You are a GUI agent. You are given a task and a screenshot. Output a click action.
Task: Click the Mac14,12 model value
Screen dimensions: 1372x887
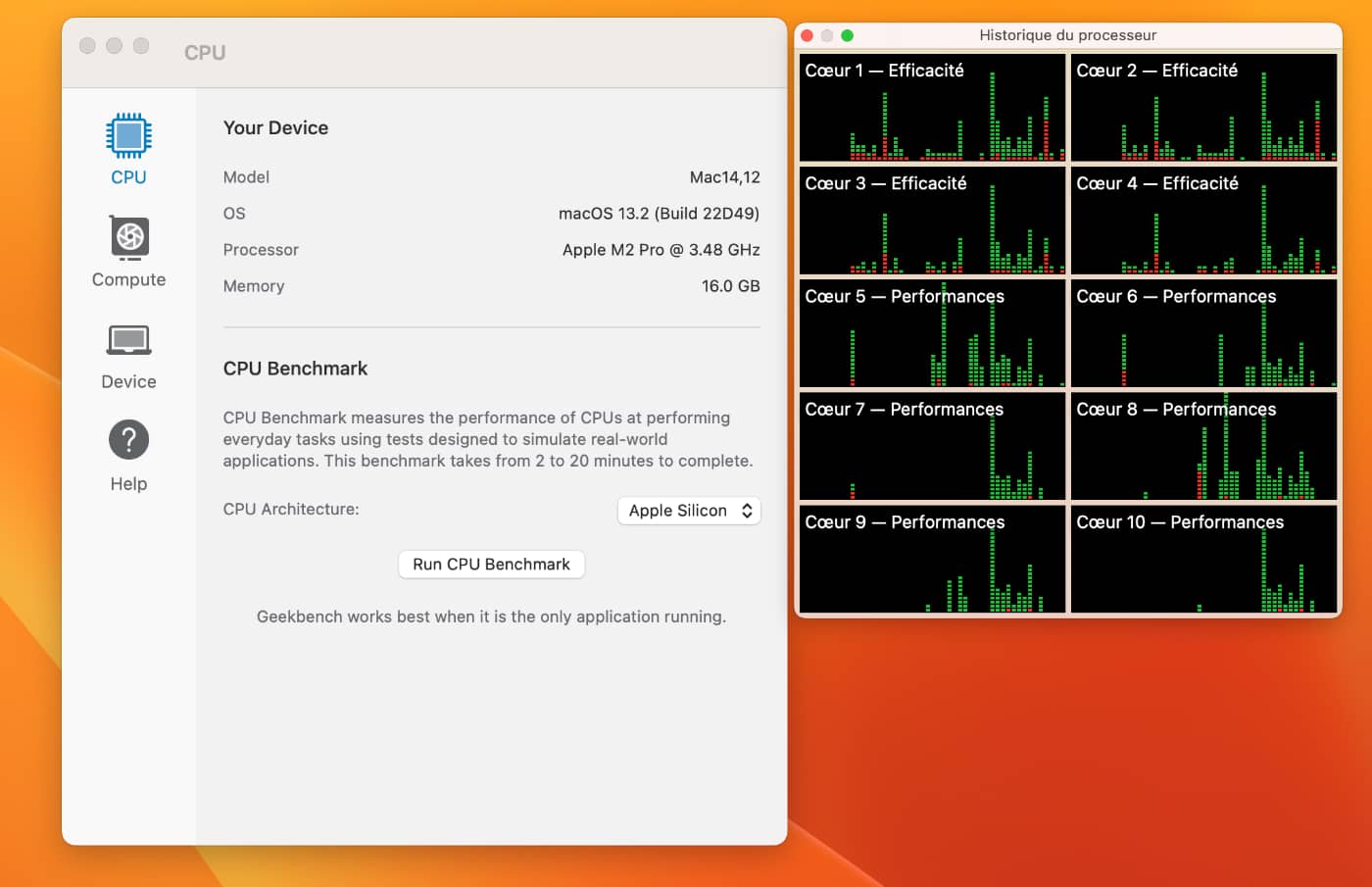[x=724, y=177]
